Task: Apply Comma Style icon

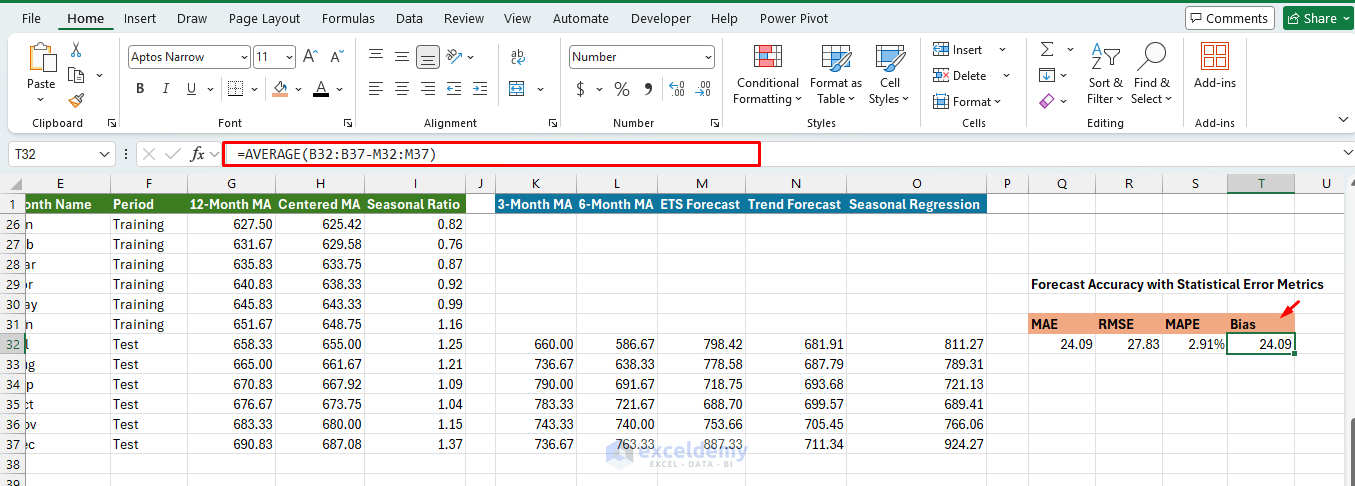Action: click(x=647, y=89)
